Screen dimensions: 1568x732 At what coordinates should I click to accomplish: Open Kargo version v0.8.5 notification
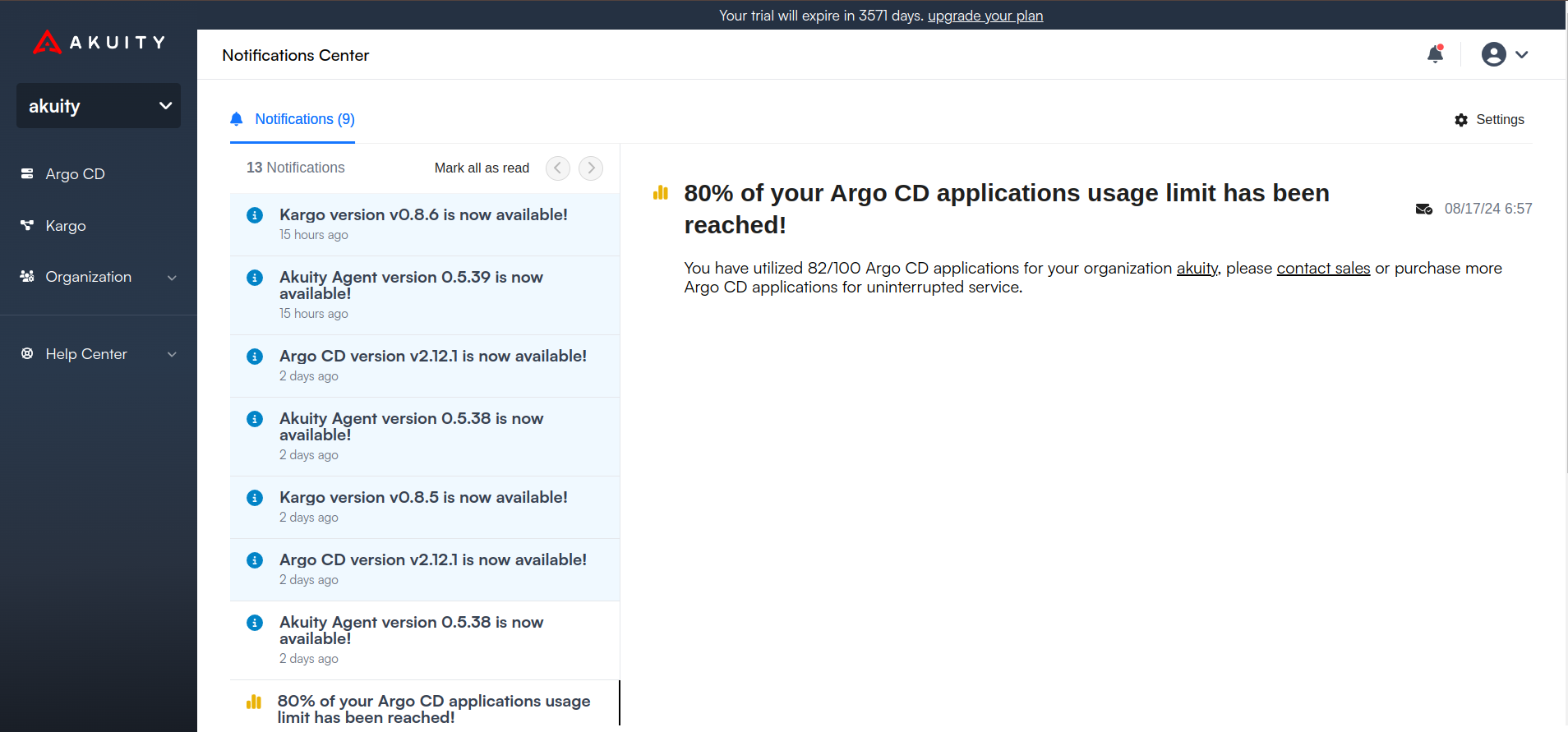pyautogui.click(x=425, y=508)
